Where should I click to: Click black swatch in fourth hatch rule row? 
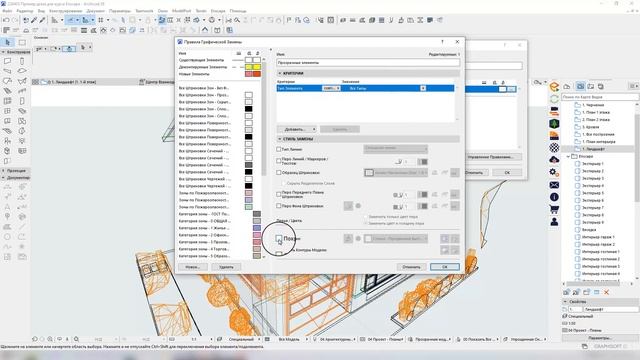click(249, 109)
